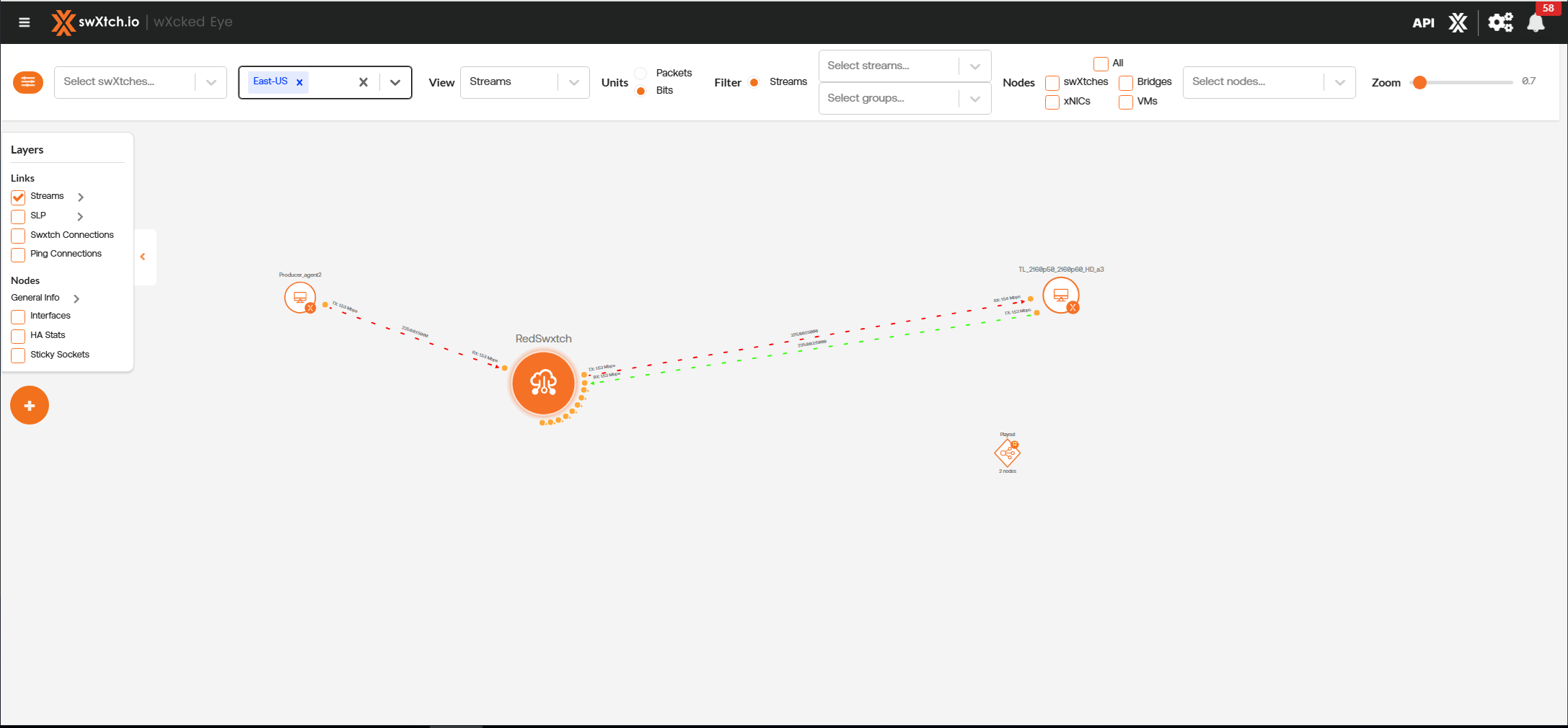Click the Zoom slider handle
Viewport: 1568px width, 728px height.
tap(1419, 82)
